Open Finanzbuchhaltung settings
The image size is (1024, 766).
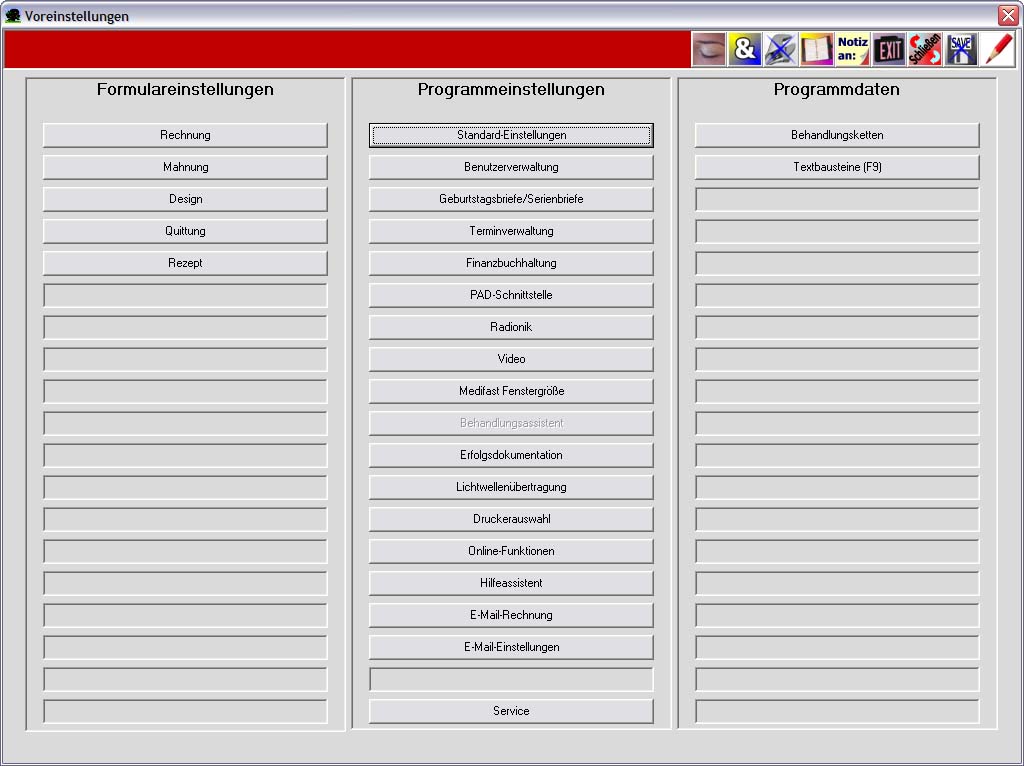(x=511, y=263)
